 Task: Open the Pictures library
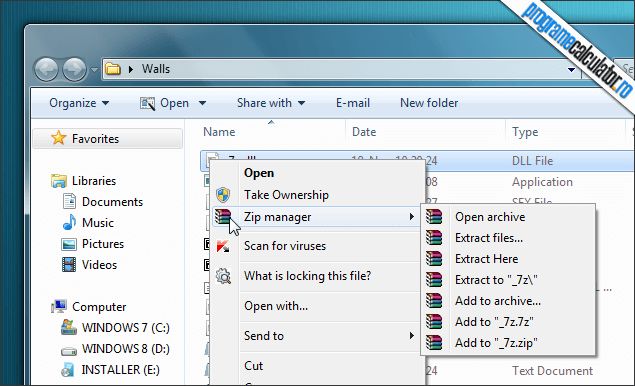(103, 244)
